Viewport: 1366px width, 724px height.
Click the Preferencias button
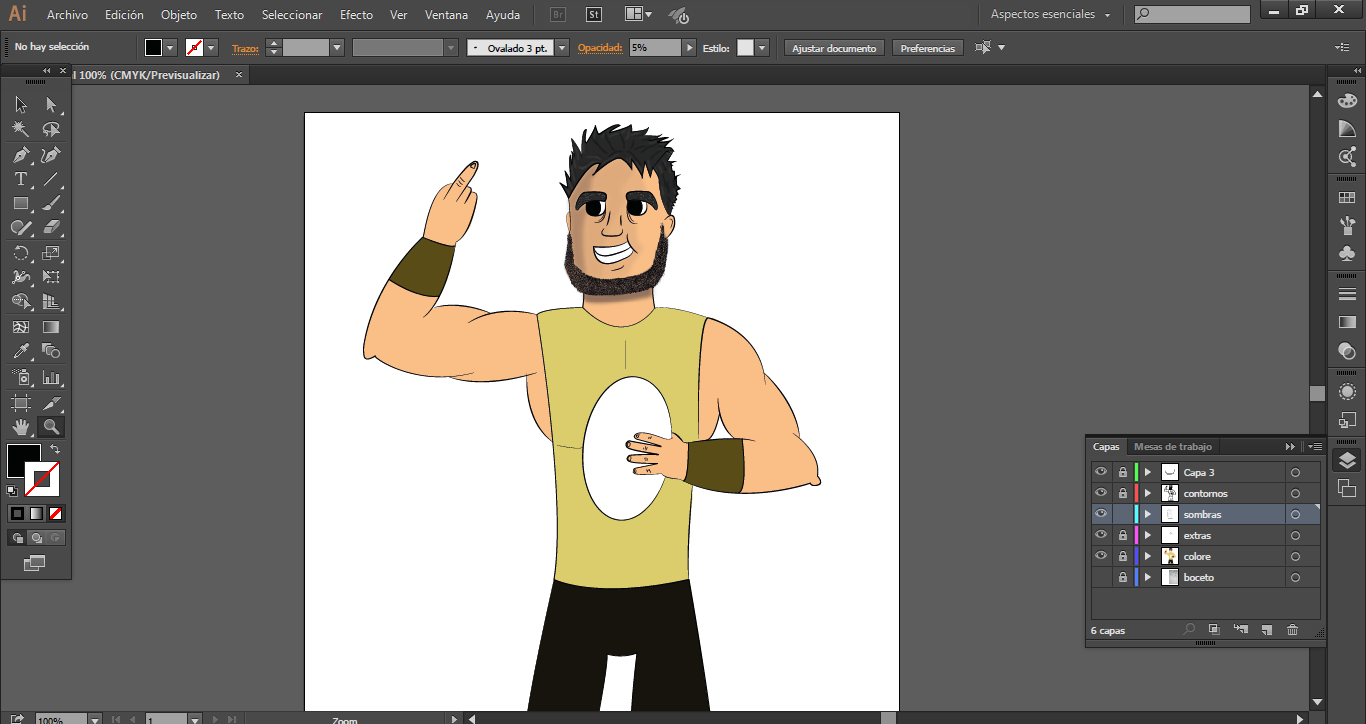point(927,48)
